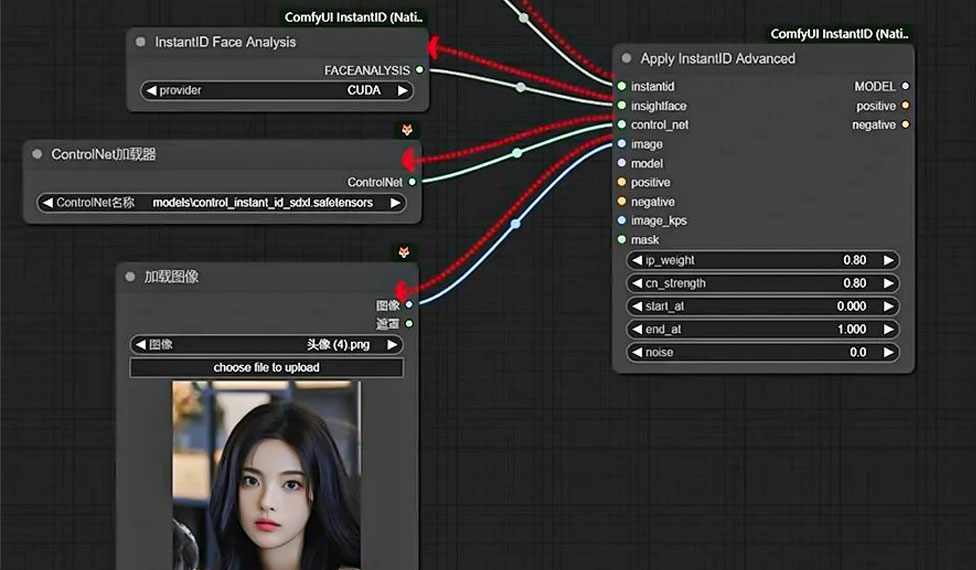Image resolution: width=976 pixels, height=570 pixels.
Task: Select previous ControlNet名称 model with left arrow
Action: [x=47, y=202]
